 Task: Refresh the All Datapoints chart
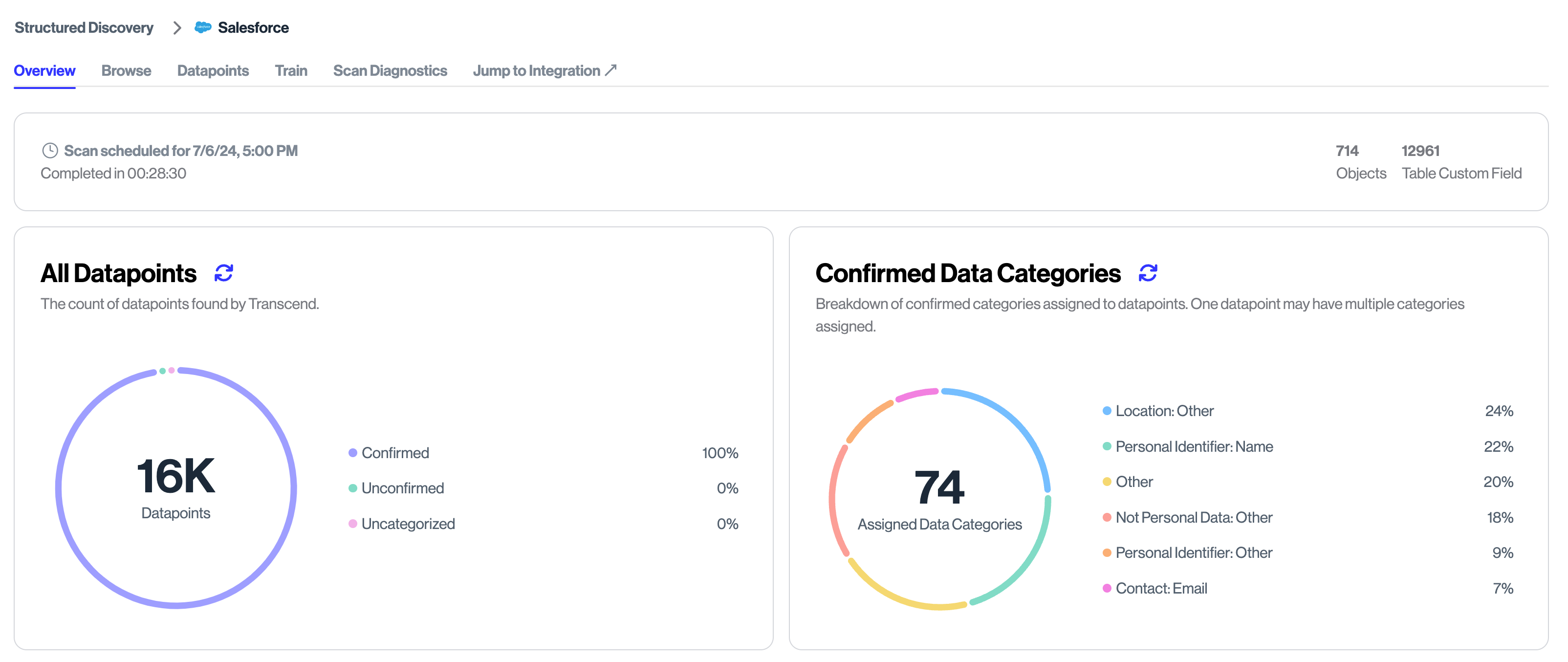click(223, 273)
